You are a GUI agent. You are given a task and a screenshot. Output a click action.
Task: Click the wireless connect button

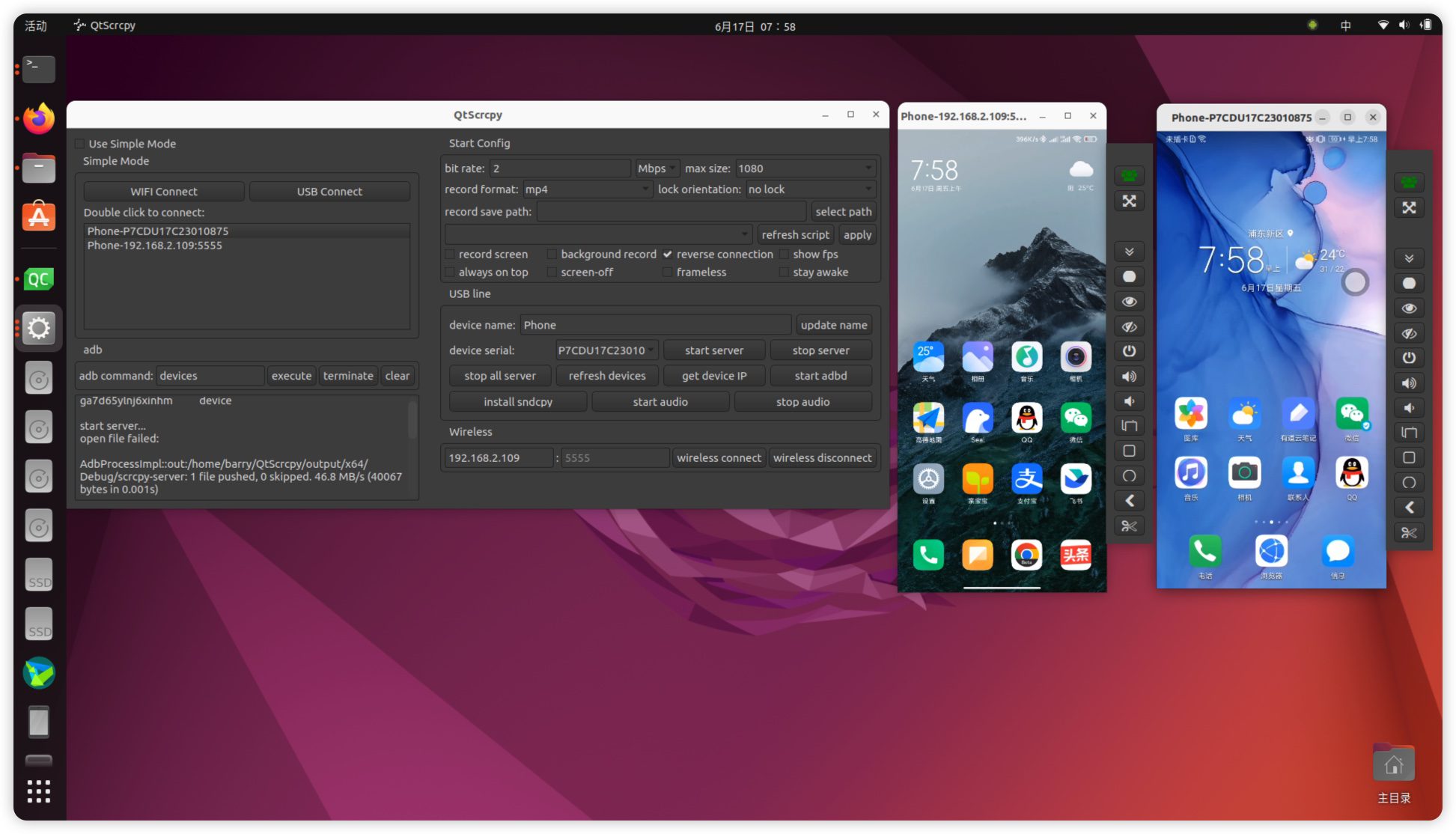tap(718, 457)
